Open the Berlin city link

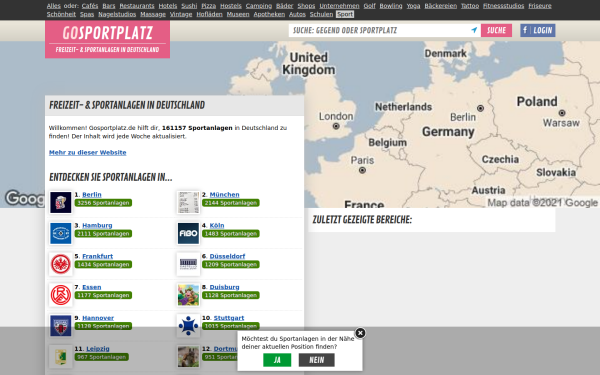(92, 194)
